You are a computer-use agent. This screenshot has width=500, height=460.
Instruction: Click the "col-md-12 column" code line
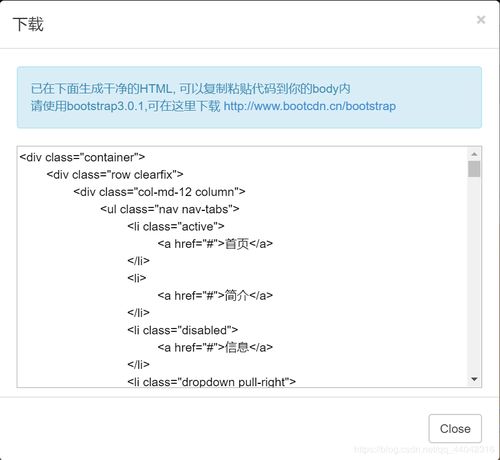point(159,192)
